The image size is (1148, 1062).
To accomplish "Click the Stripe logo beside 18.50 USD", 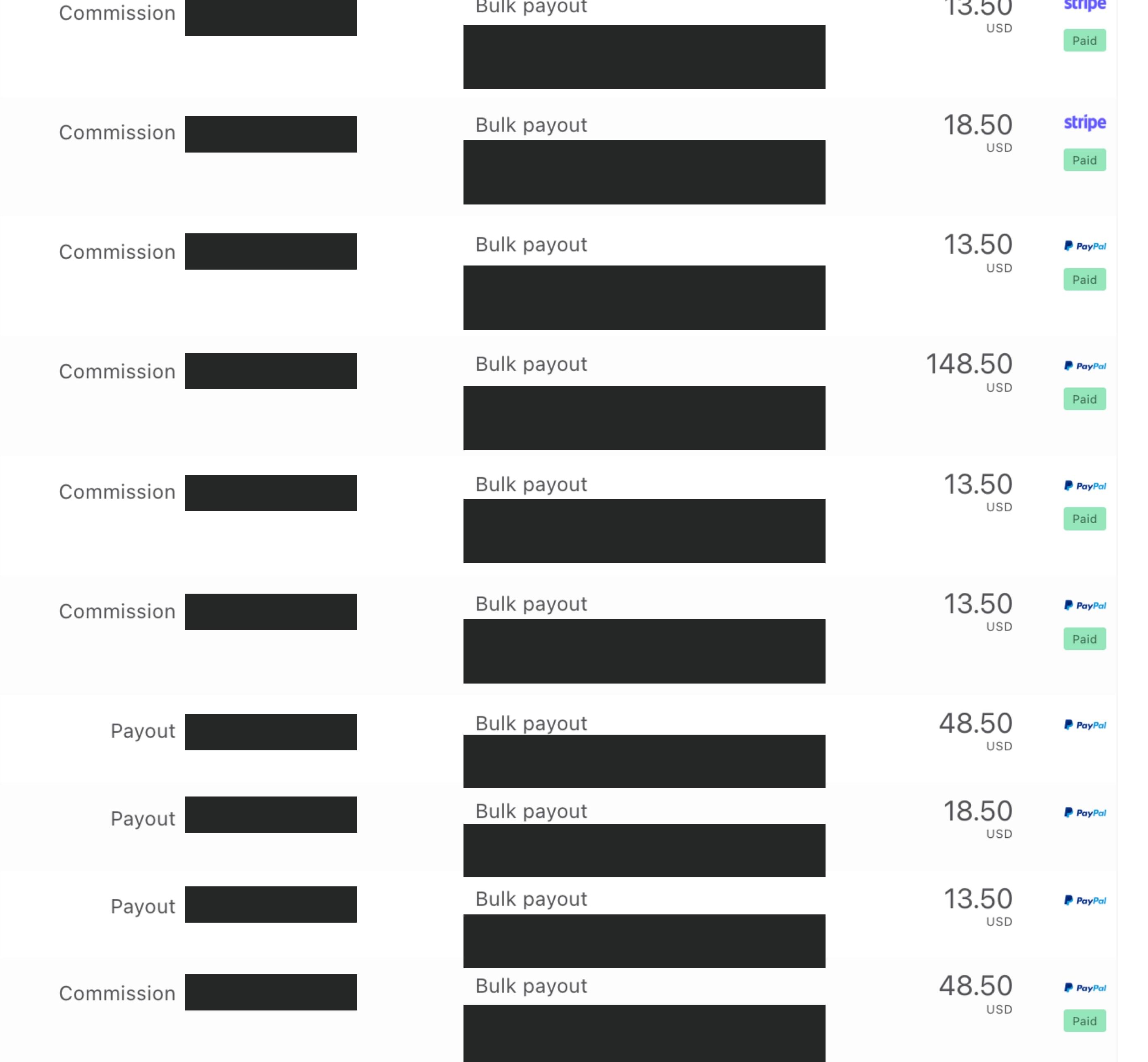I will point(1084,122).
